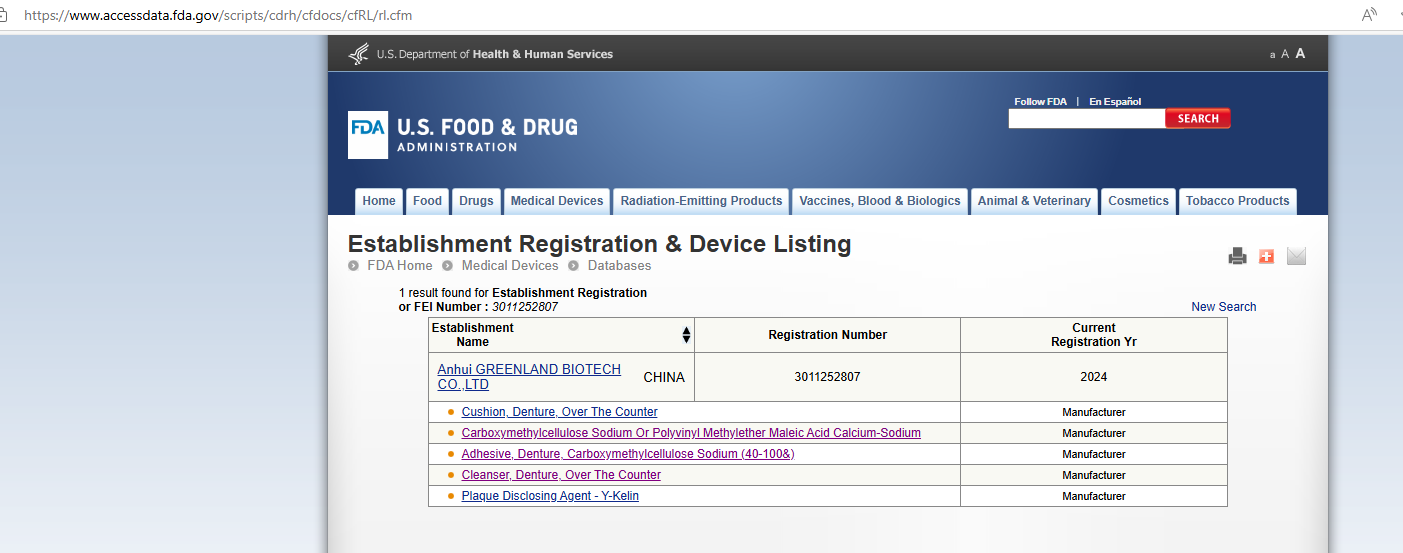The image size is (1403, 553).
Task: Open Plaque Disclosing Agent - Y-Kelin link
Action: click(x=550, y=496)
